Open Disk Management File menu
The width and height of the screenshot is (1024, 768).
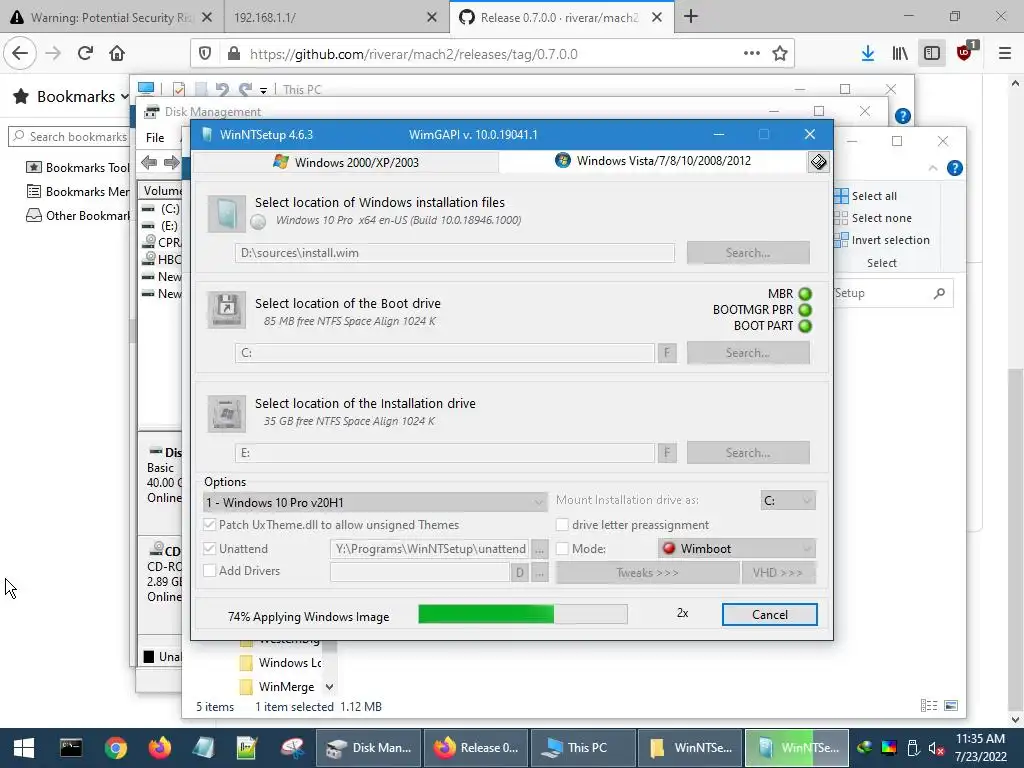155,138
